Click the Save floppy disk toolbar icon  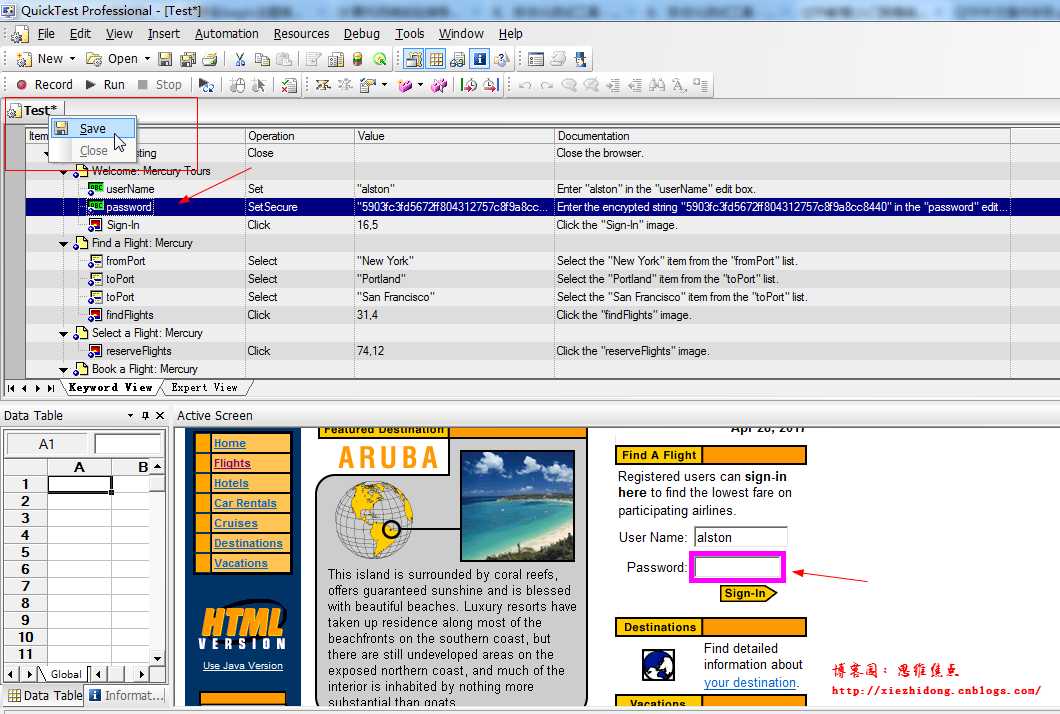point(165,60)
